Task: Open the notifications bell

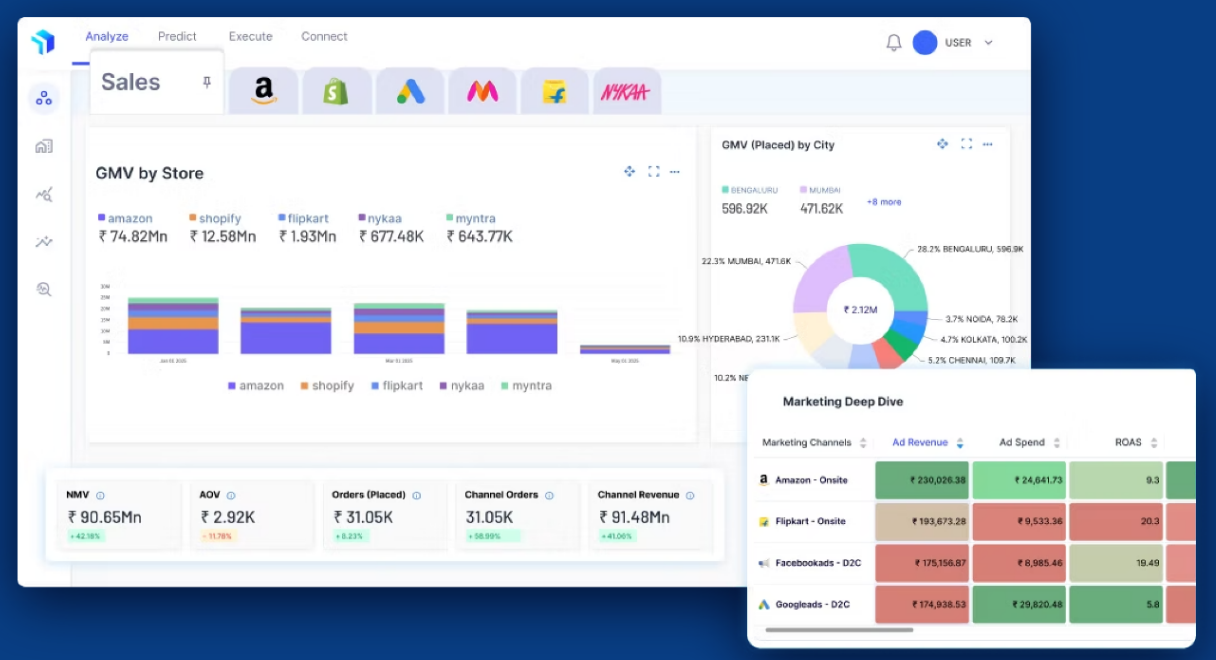Action: [x=894, y=43]
